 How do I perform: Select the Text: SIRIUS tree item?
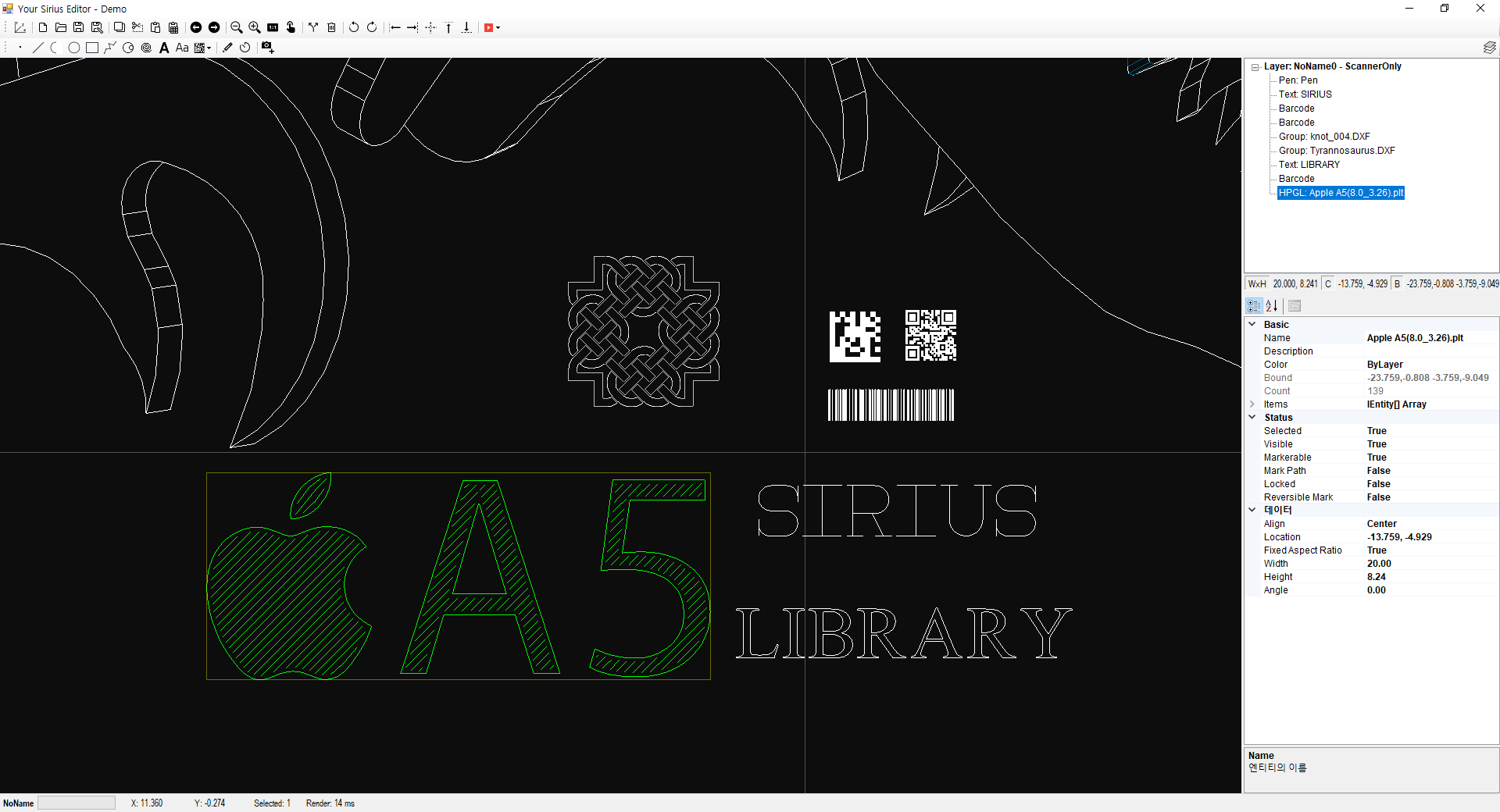1305,94
